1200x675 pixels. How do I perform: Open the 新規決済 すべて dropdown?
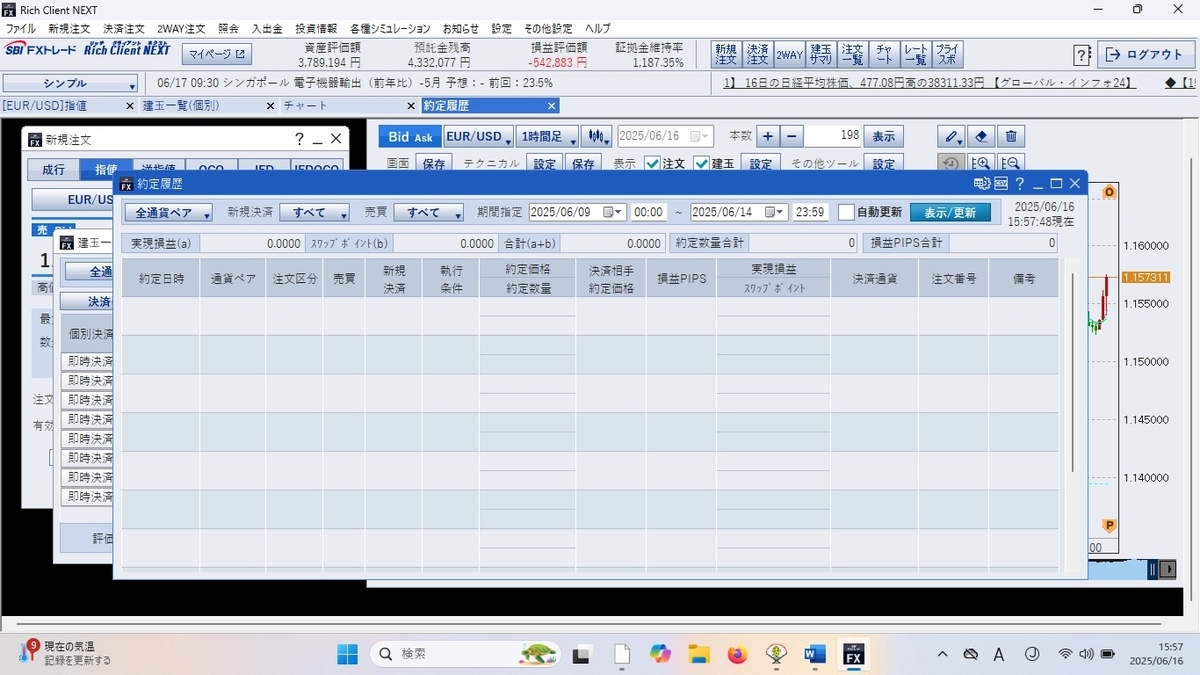pyautogui.click(x=314, y=213)
